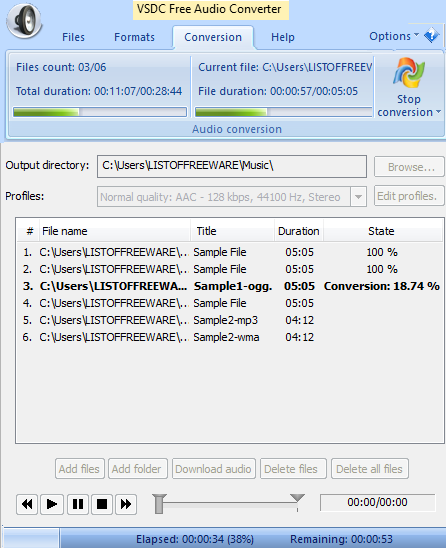446x548 pixels.
Task: Click the Output directory path field
Action: (232, 166)
